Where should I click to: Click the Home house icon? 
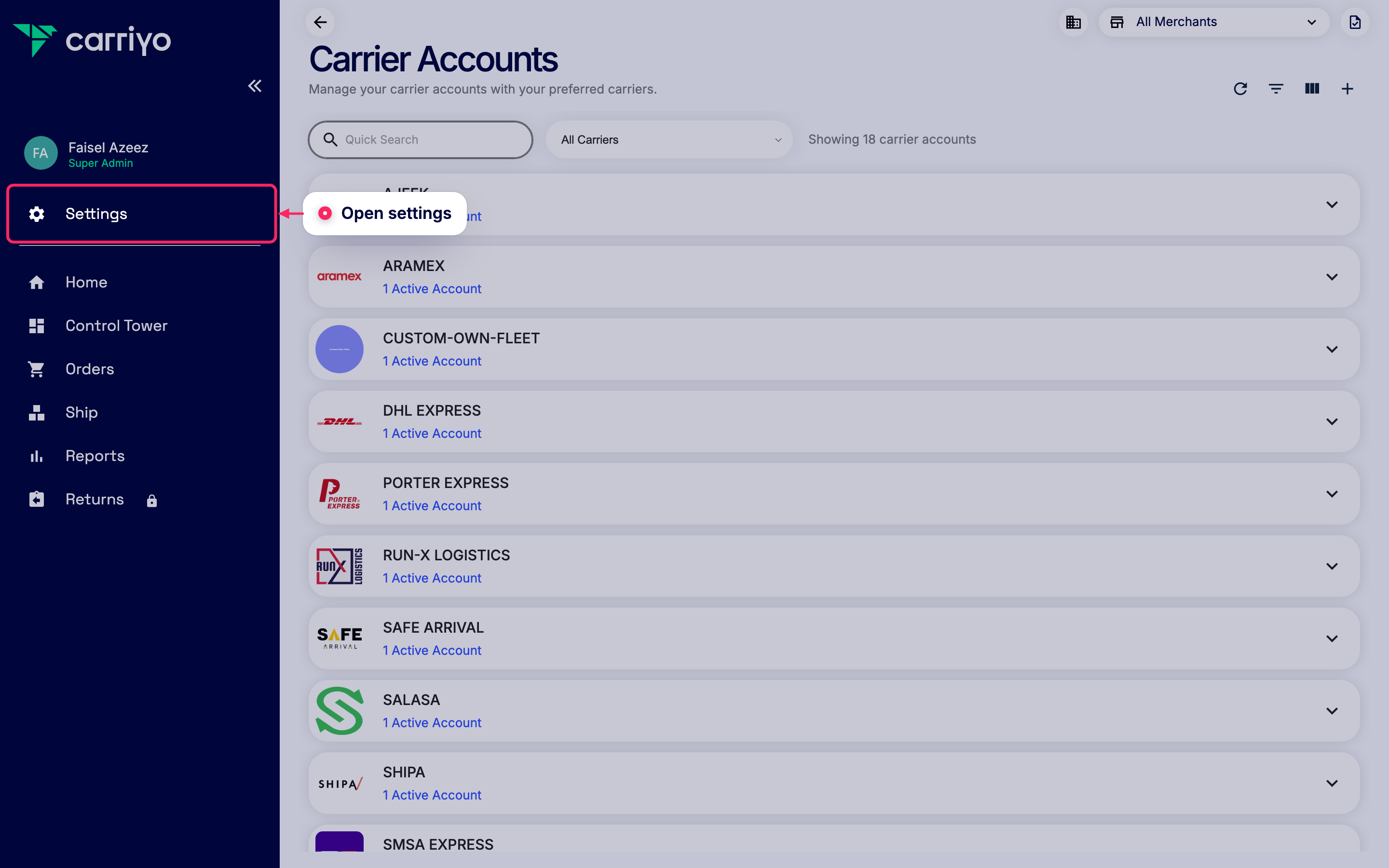(x=37, y=282)
